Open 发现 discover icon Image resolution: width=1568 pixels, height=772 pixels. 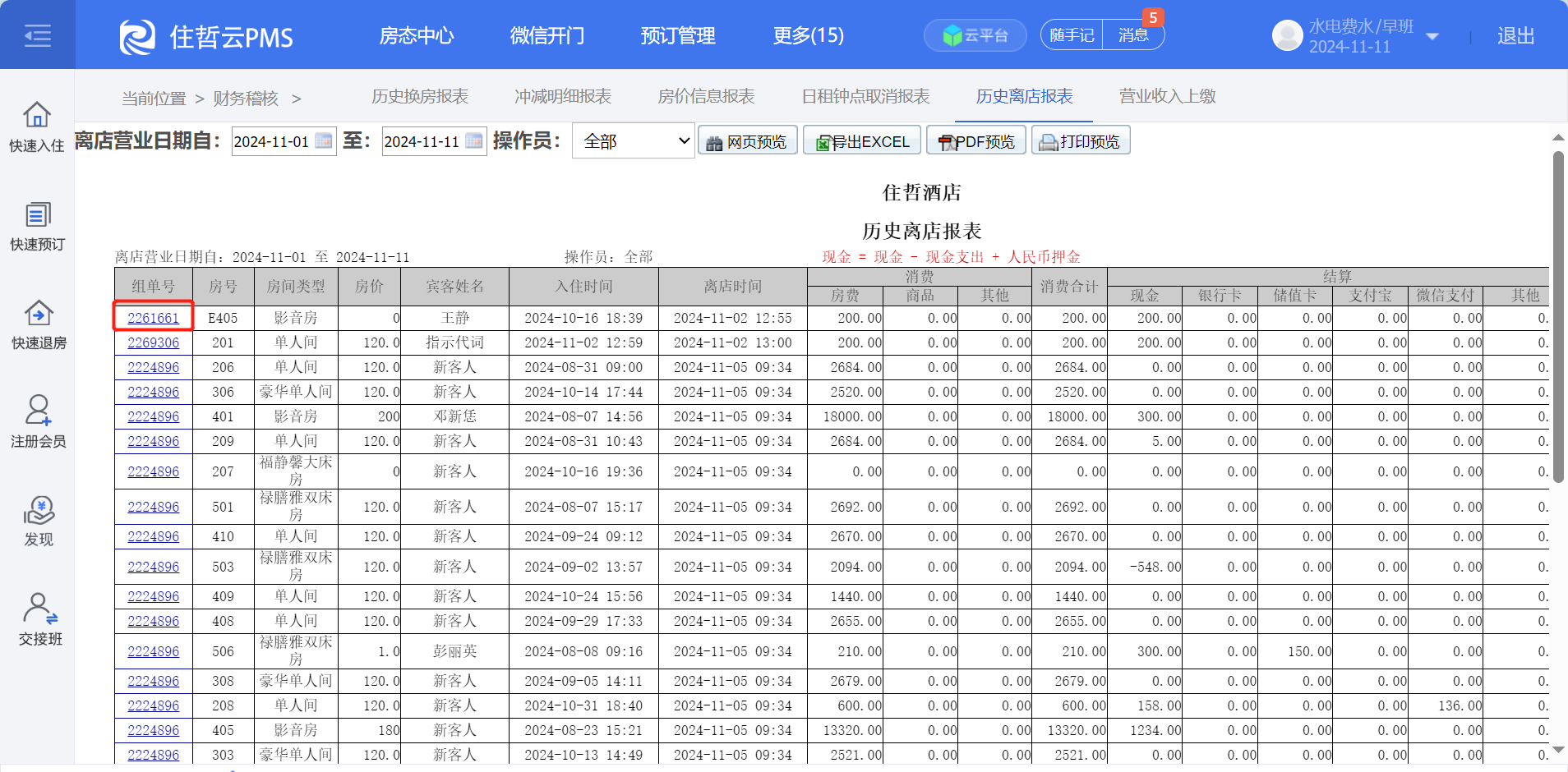[x=39, y=510]
